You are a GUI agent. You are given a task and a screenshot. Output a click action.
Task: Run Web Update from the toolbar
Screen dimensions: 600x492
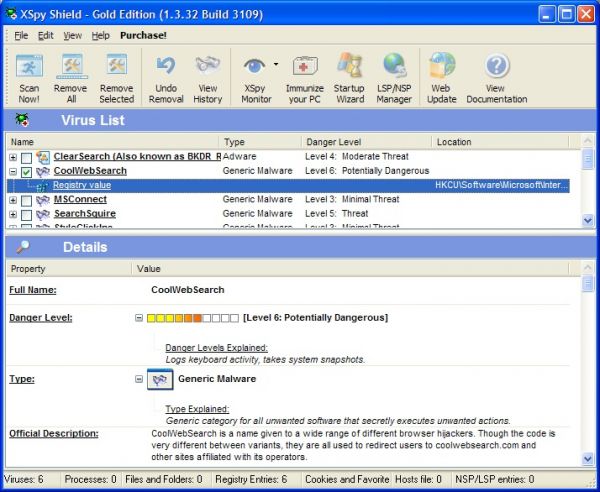pos(442,68)
